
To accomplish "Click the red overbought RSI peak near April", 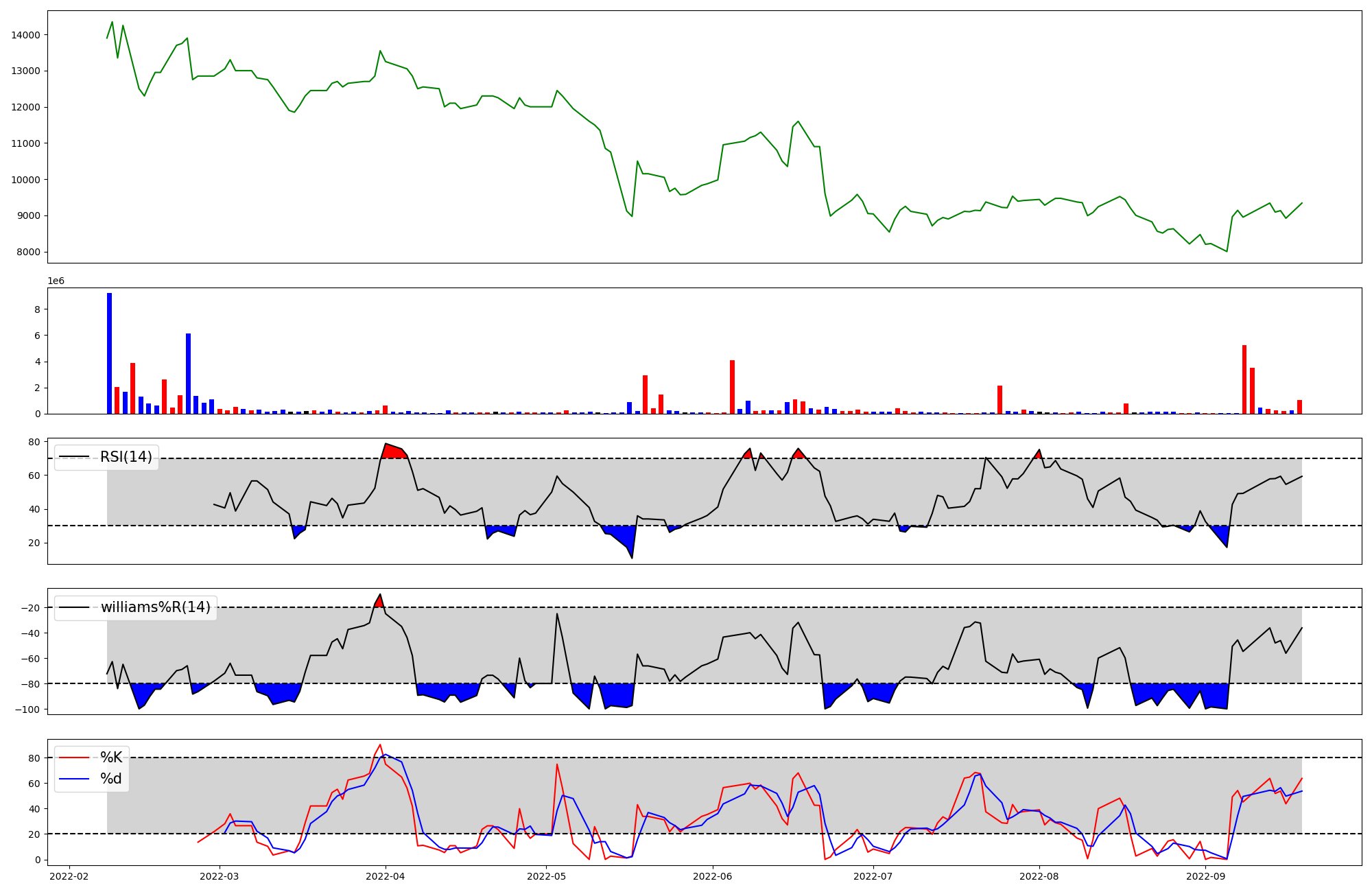I will [x=393, y=451].
